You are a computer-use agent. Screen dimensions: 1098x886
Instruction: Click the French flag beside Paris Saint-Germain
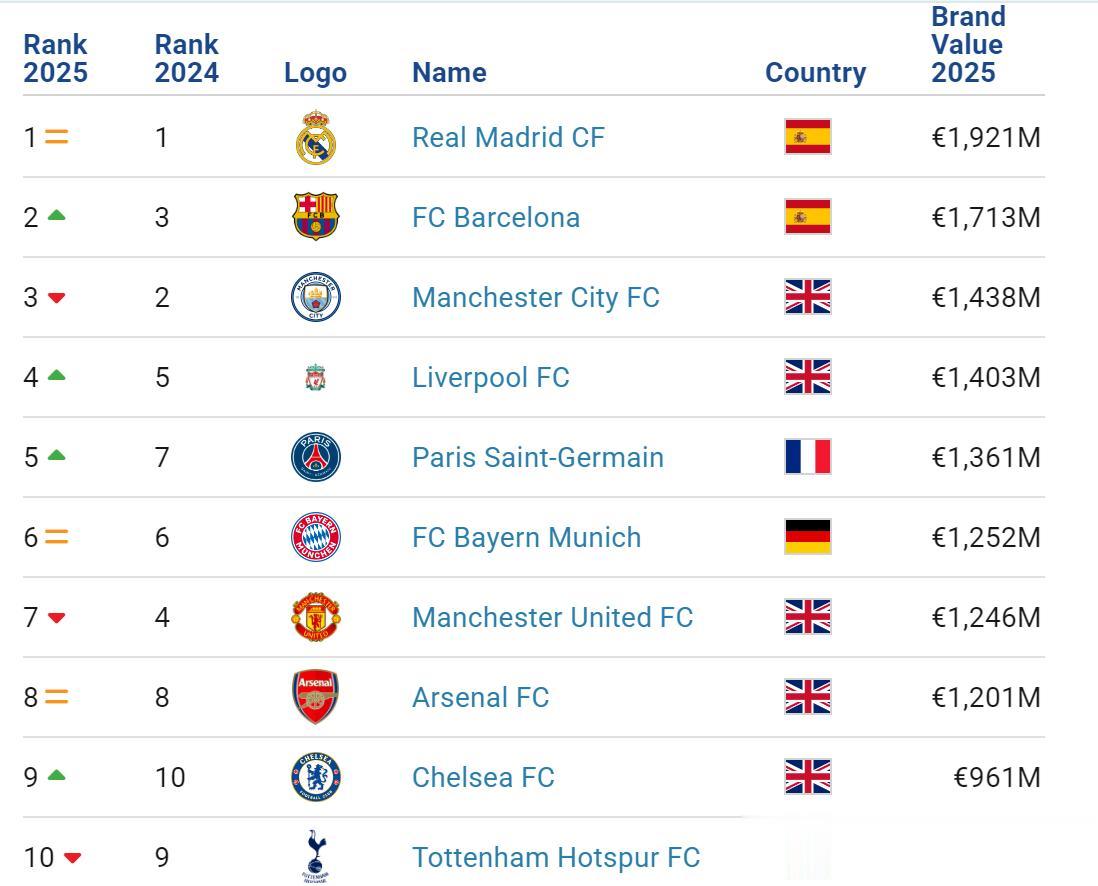[x=808, y=457]
